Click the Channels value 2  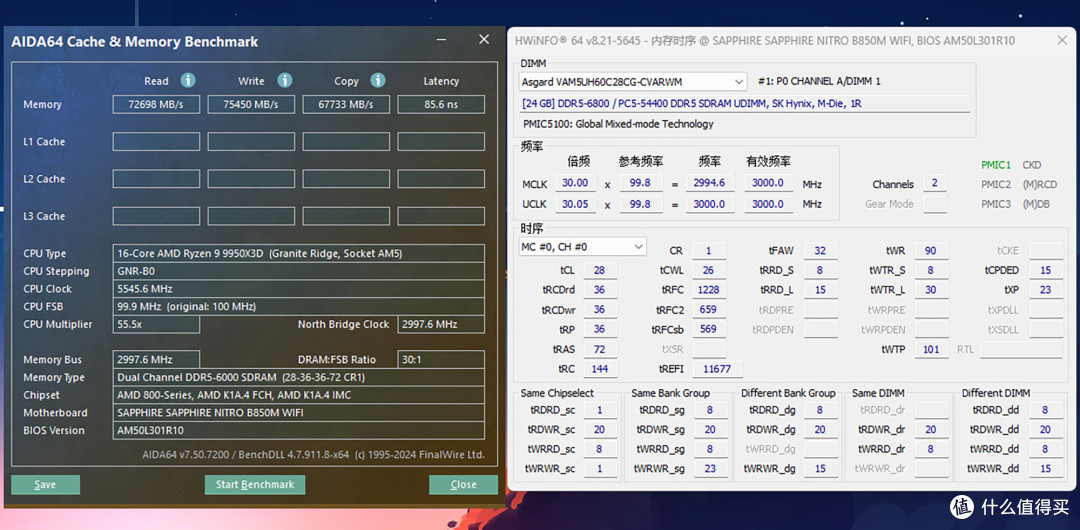click(935, 183)
